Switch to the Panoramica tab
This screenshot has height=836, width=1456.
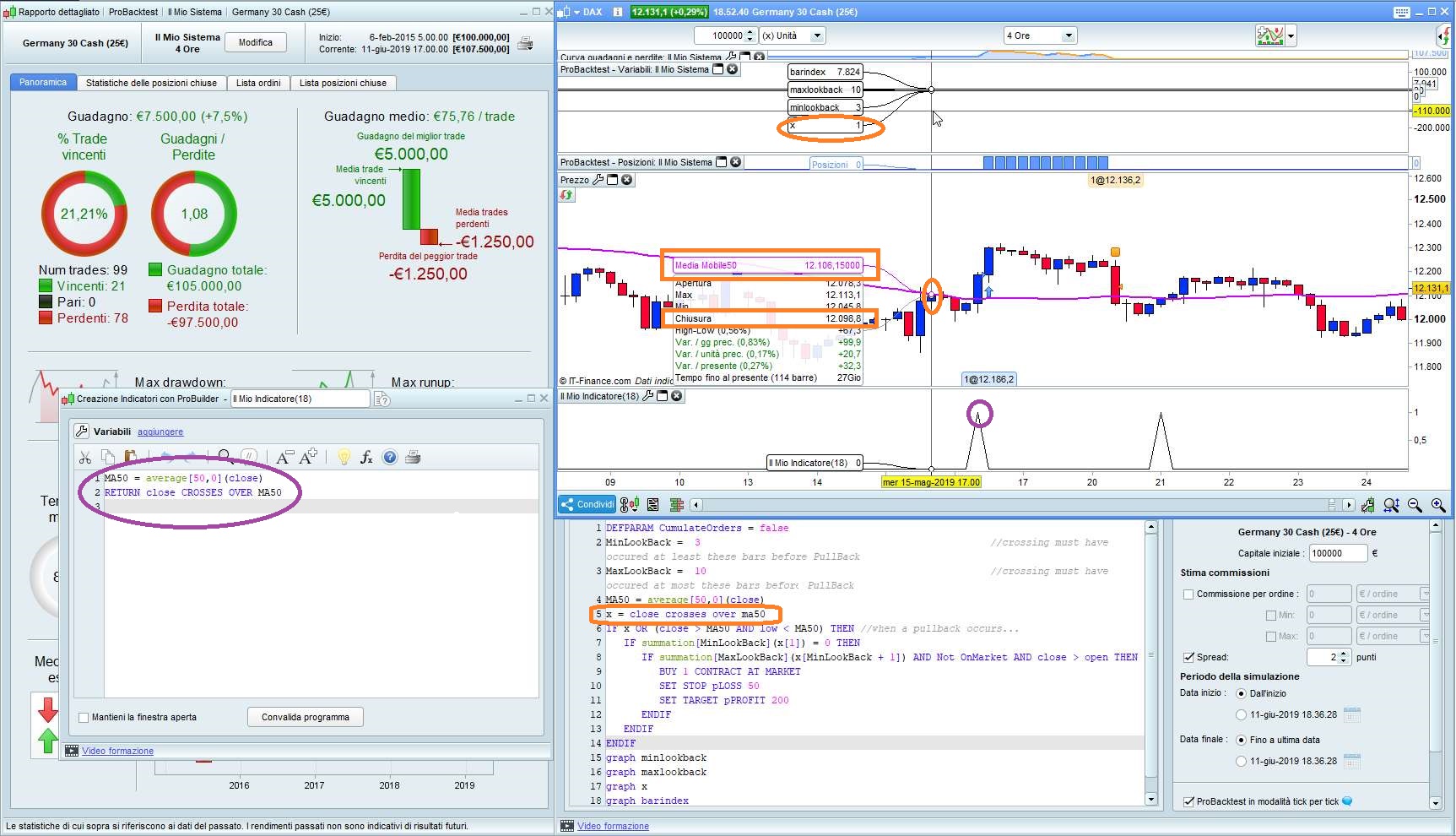tap(43, 83)
